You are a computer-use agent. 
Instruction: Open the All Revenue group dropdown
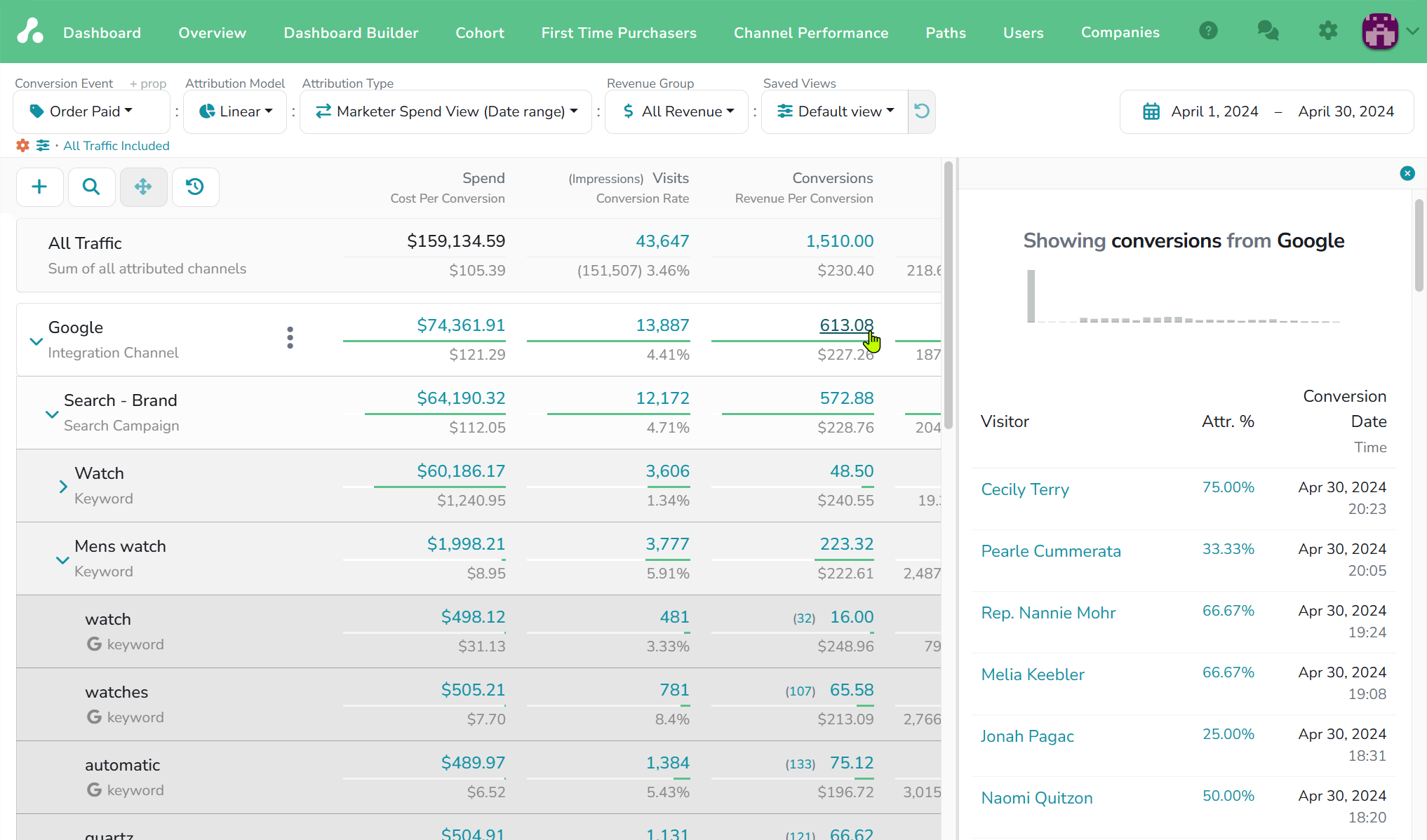point(676,111)
